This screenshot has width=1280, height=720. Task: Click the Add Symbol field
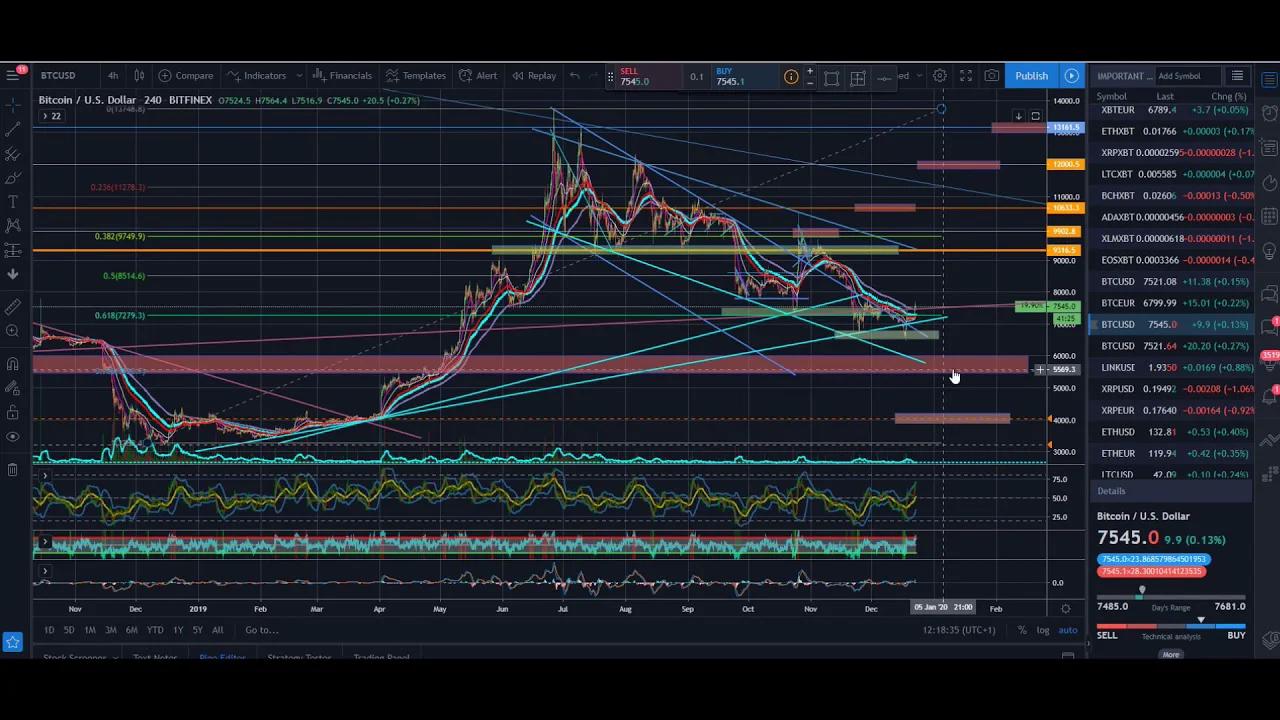(1187, 76)
